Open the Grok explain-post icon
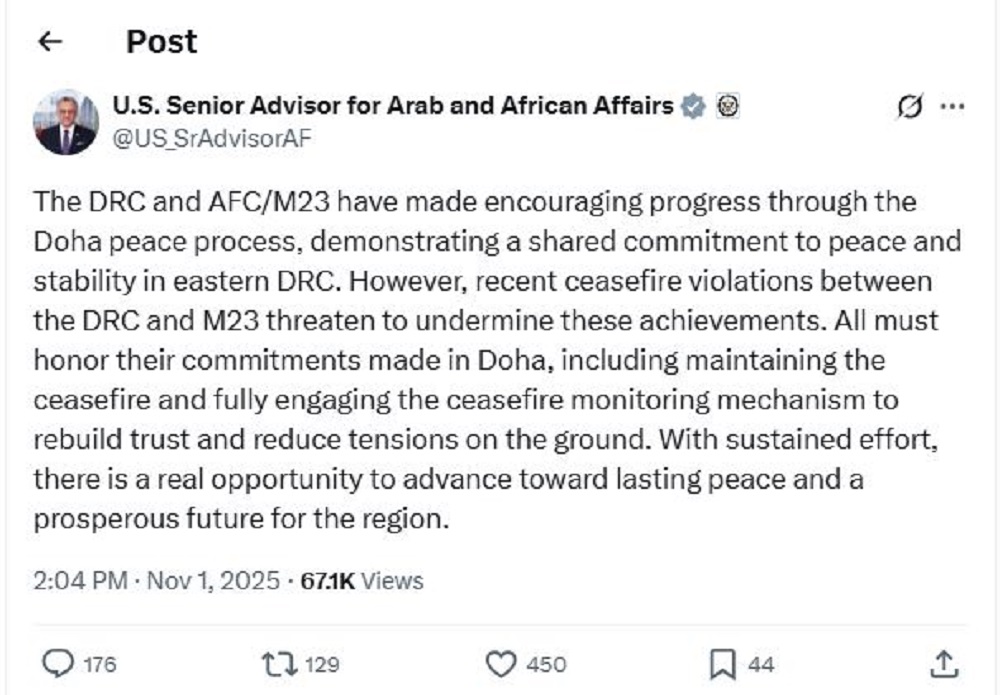The image size is (1000, 695). pos(910,107)
